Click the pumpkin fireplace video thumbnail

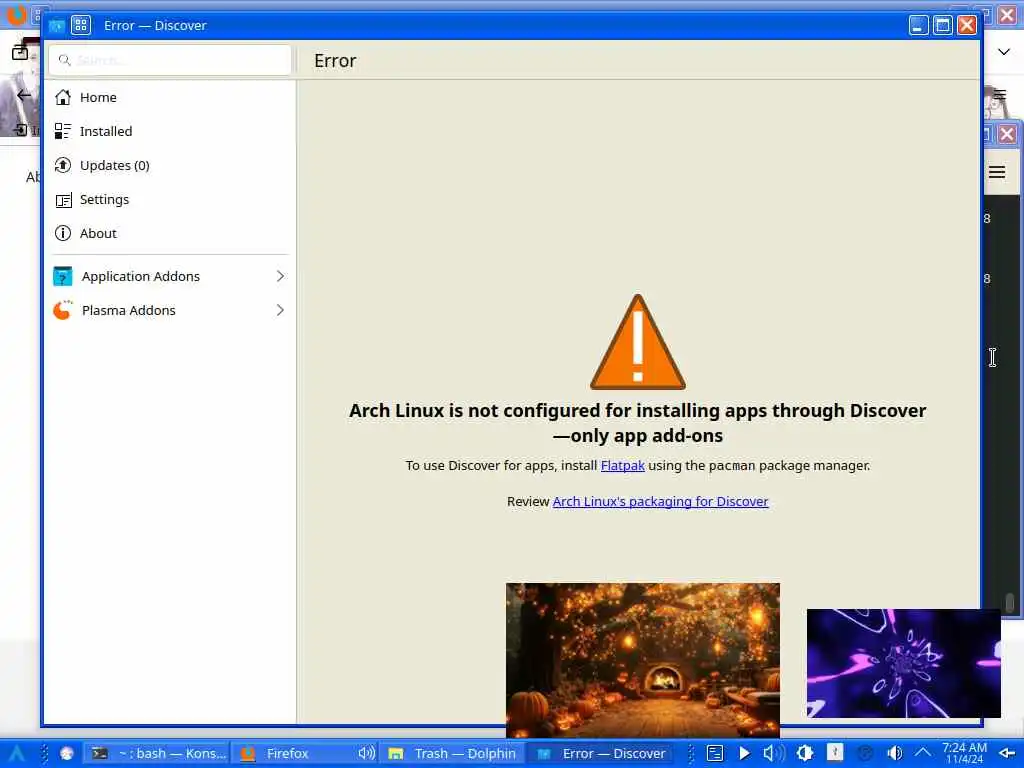tap(643, 660)
